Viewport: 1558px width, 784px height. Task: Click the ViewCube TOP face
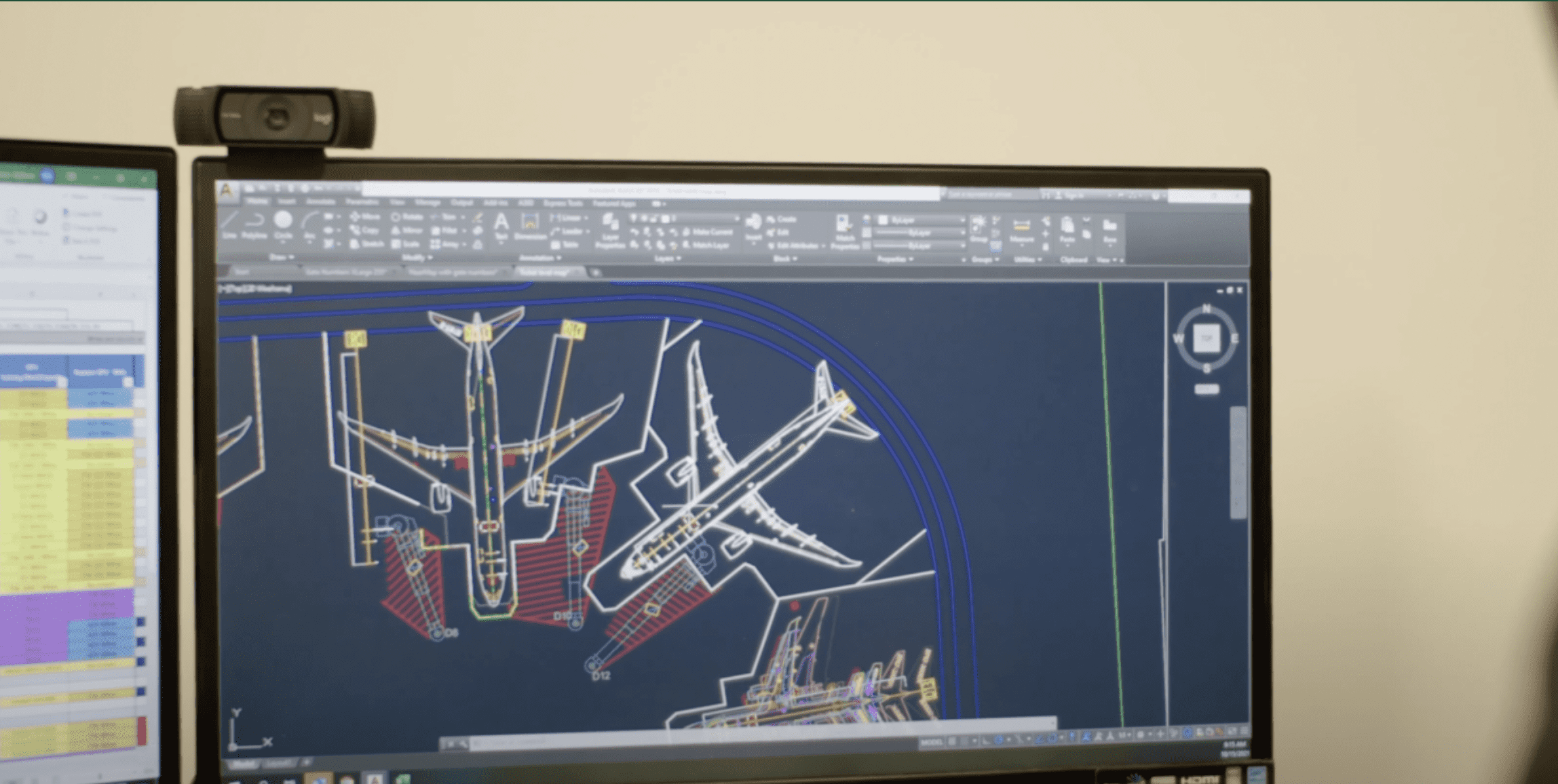click(x=1206, y=338)
